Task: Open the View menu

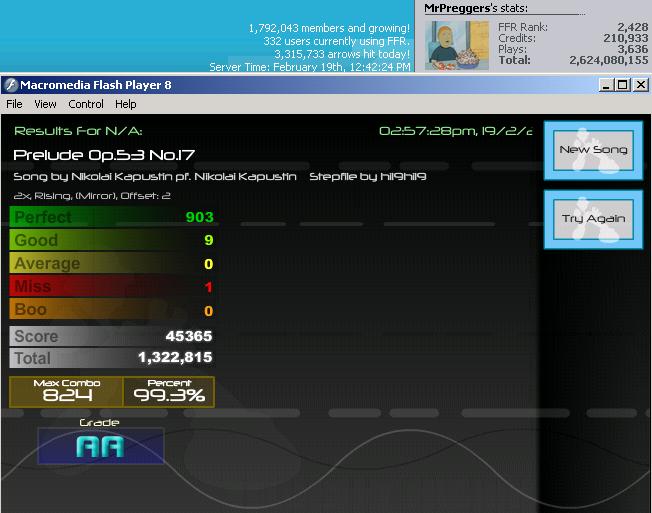Action: pos(45,104)
